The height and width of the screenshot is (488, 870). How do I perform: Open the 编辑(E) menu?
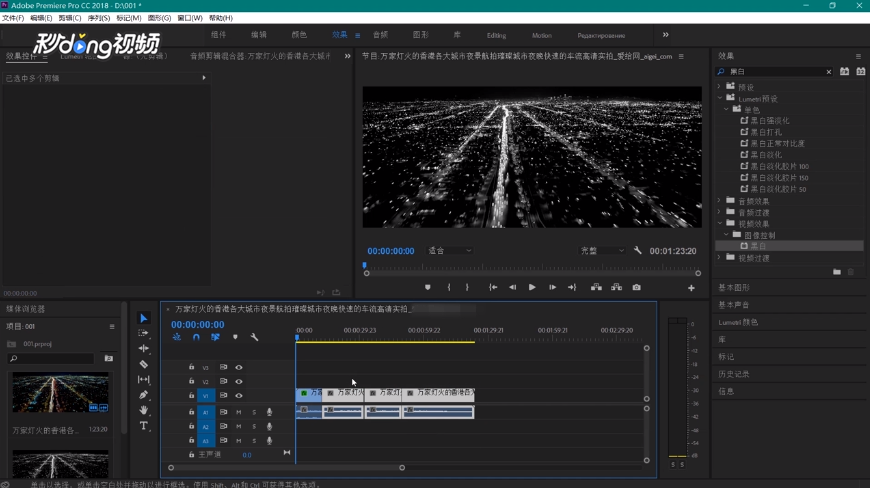click(41, 18)
